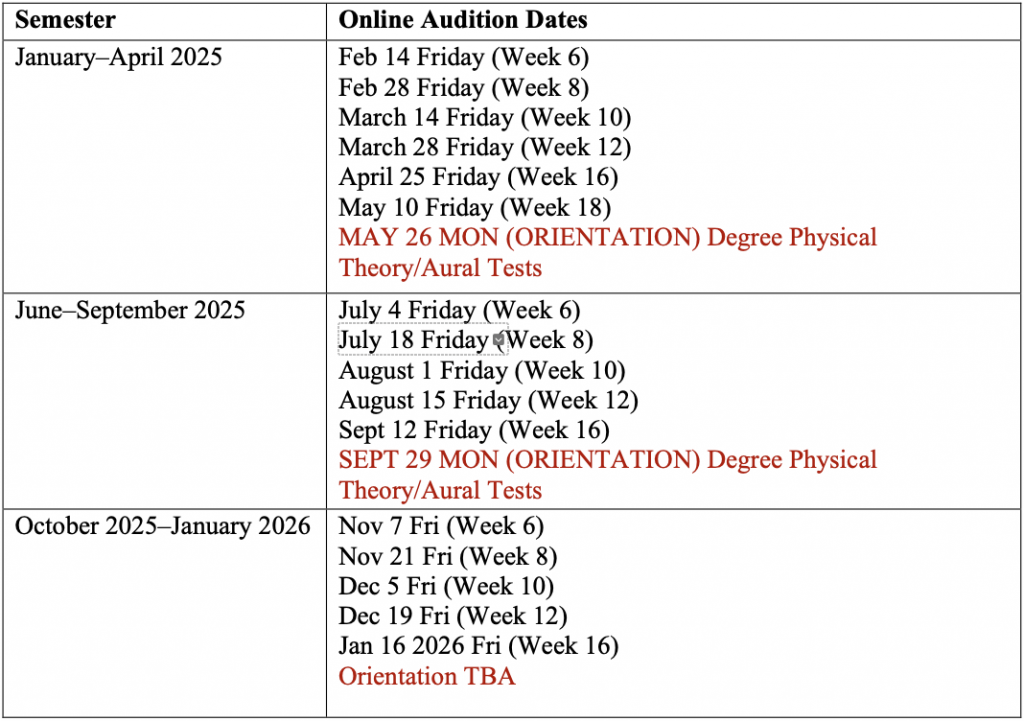Click the July 4 Friday (Week 6) line
The image size is (1024, 721).
(459, 310)
